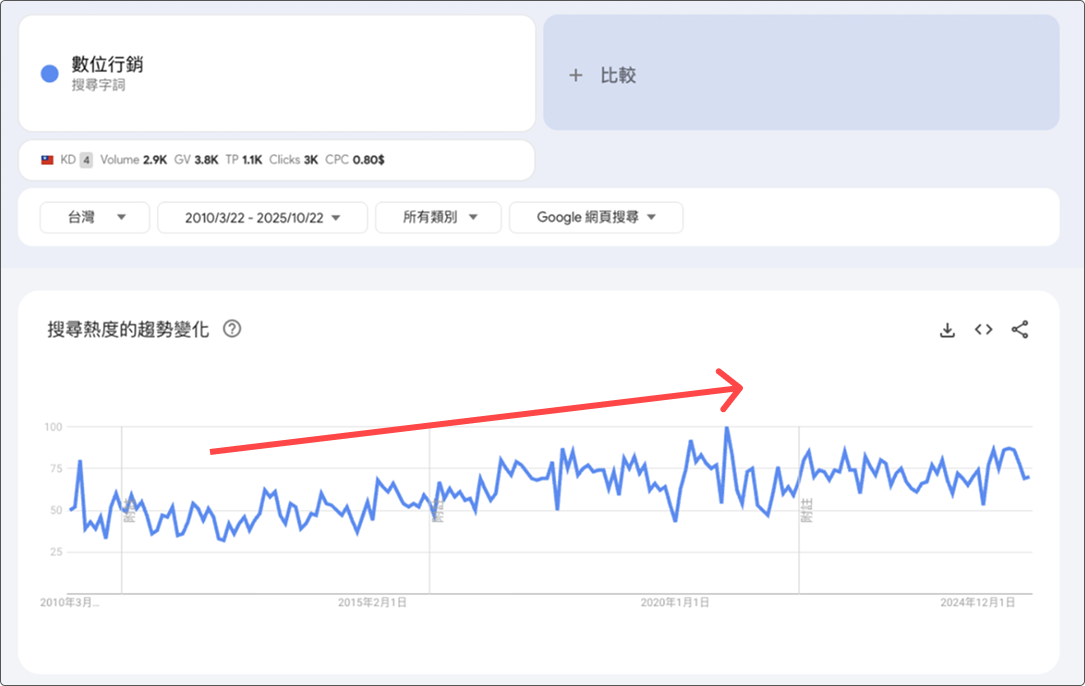Expand the 所有類別 category dropdown

438,217
